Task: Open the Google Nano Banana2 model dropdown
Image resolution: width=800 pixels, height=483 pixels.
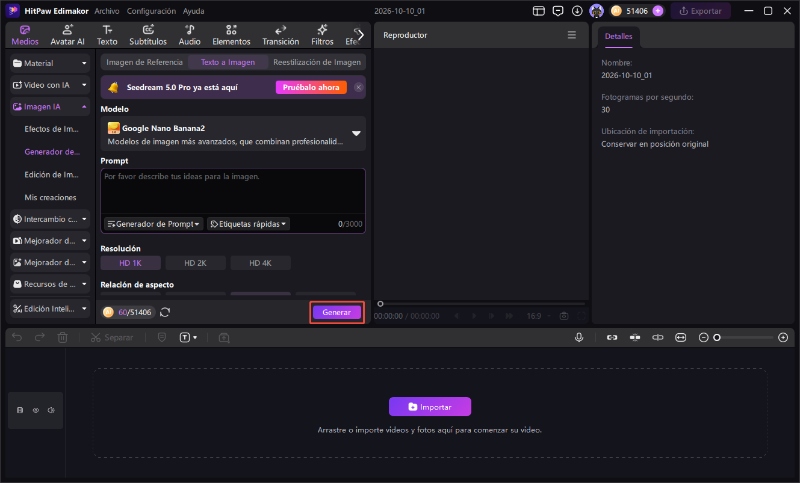Action: pos(233,134)
